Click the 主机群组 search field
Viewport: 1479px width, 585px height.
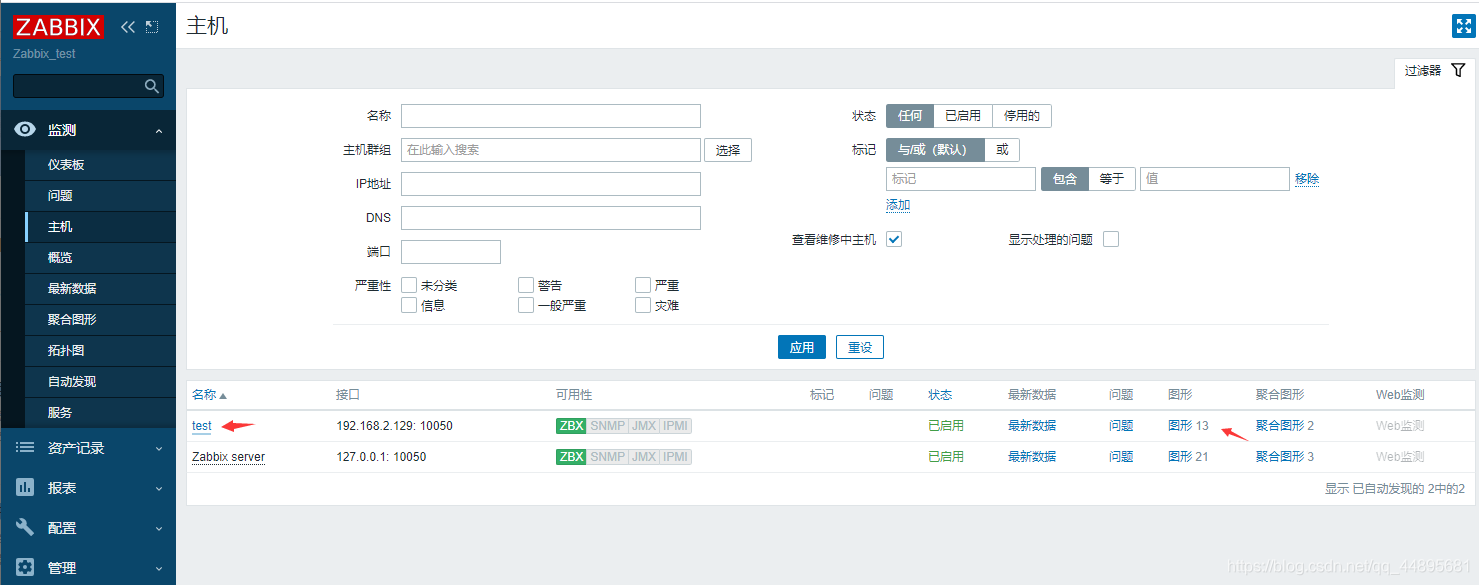coord(551,150)
